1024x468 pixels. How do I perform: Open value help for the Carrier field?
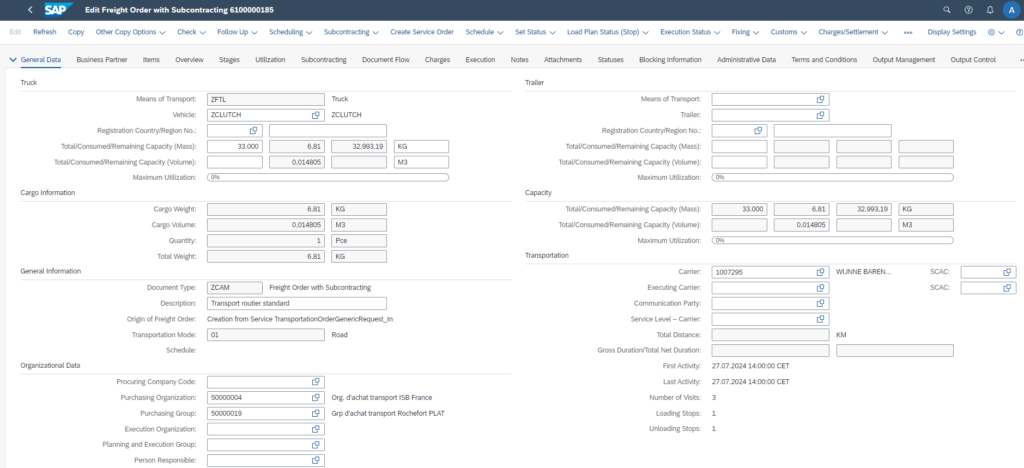click(821, 272)
